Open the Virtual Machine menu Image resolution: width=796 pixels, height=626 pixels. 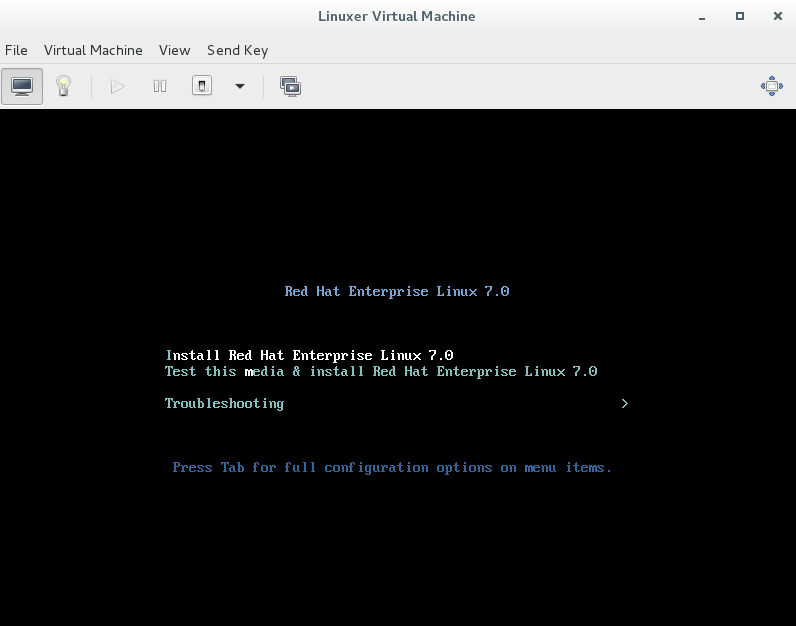point(93,50)
